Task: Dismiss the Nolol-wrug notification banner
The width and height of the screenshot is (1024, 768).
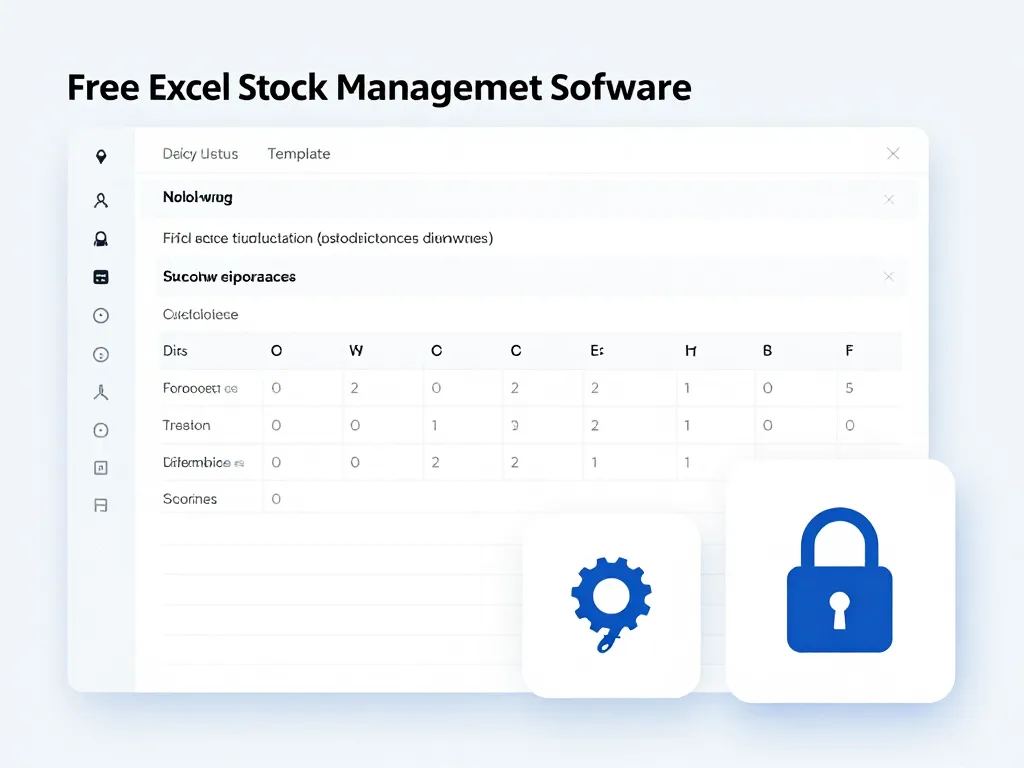Action: 889,199
